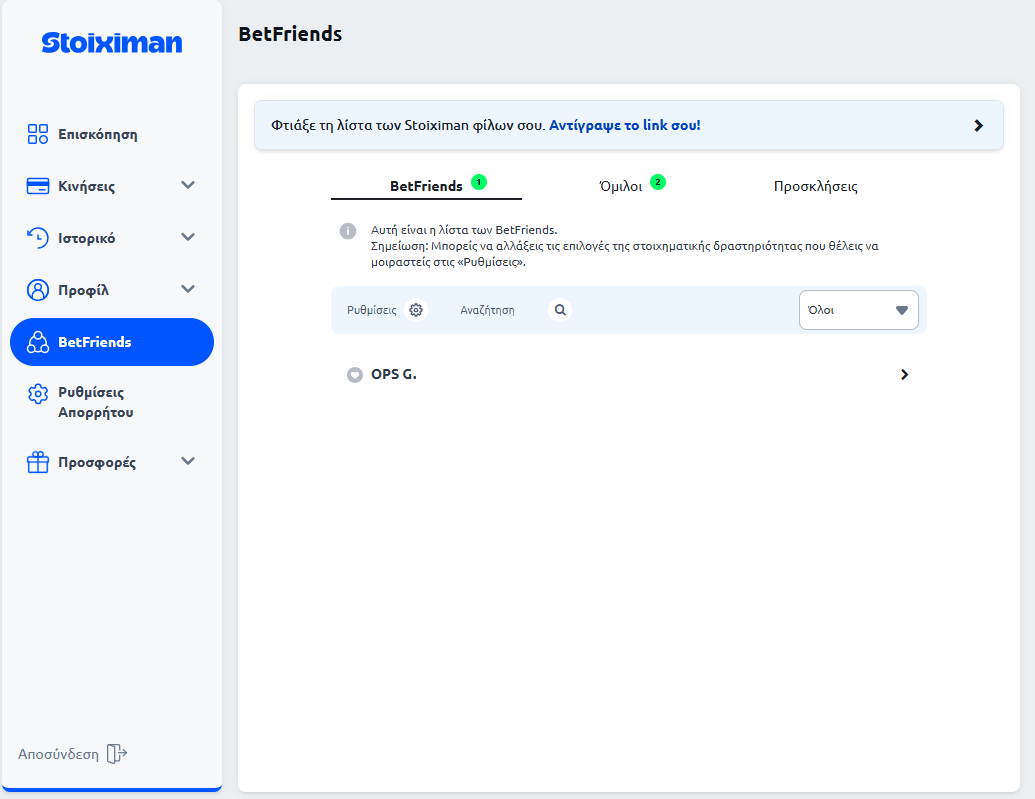This screenshot has width=1035, height=799.
Task: Click the Προφίλ user icon
Action: pos(38,290)
